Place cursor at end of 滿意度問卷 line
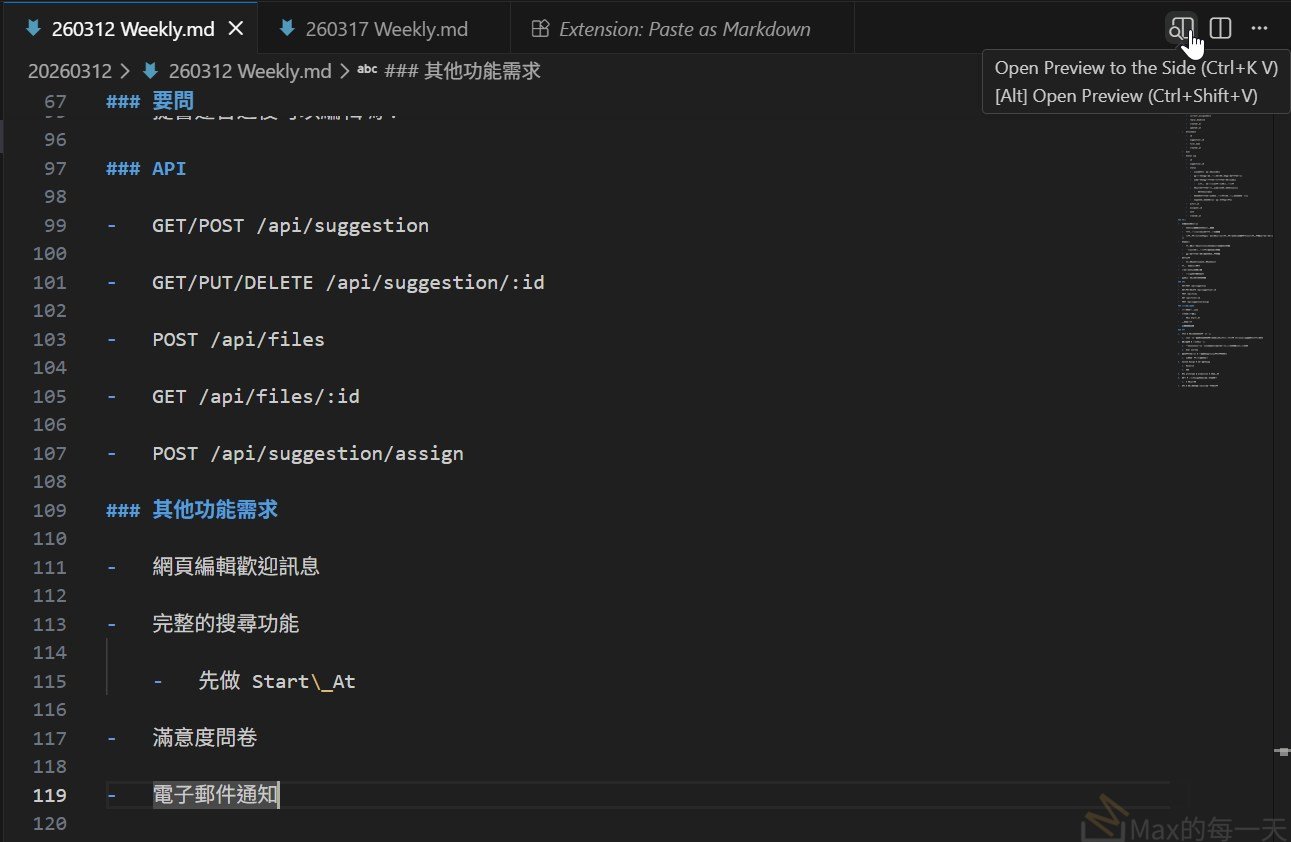Screen dimensions: 1291x842 (x=258, y=738)
